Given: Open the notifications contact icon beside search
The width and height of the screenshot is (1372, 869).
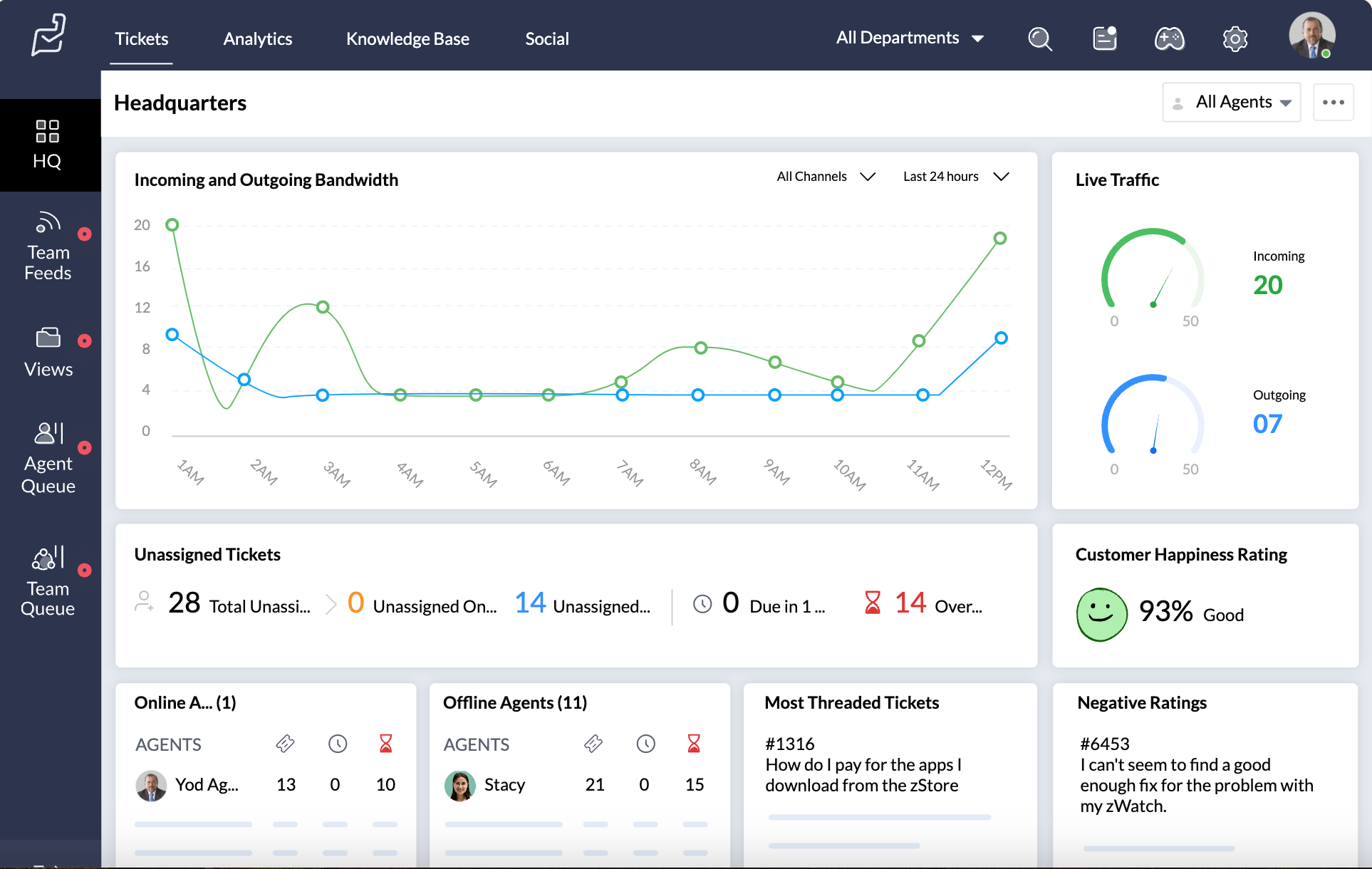Looking at the screenshot, I should coord(1103,39).
